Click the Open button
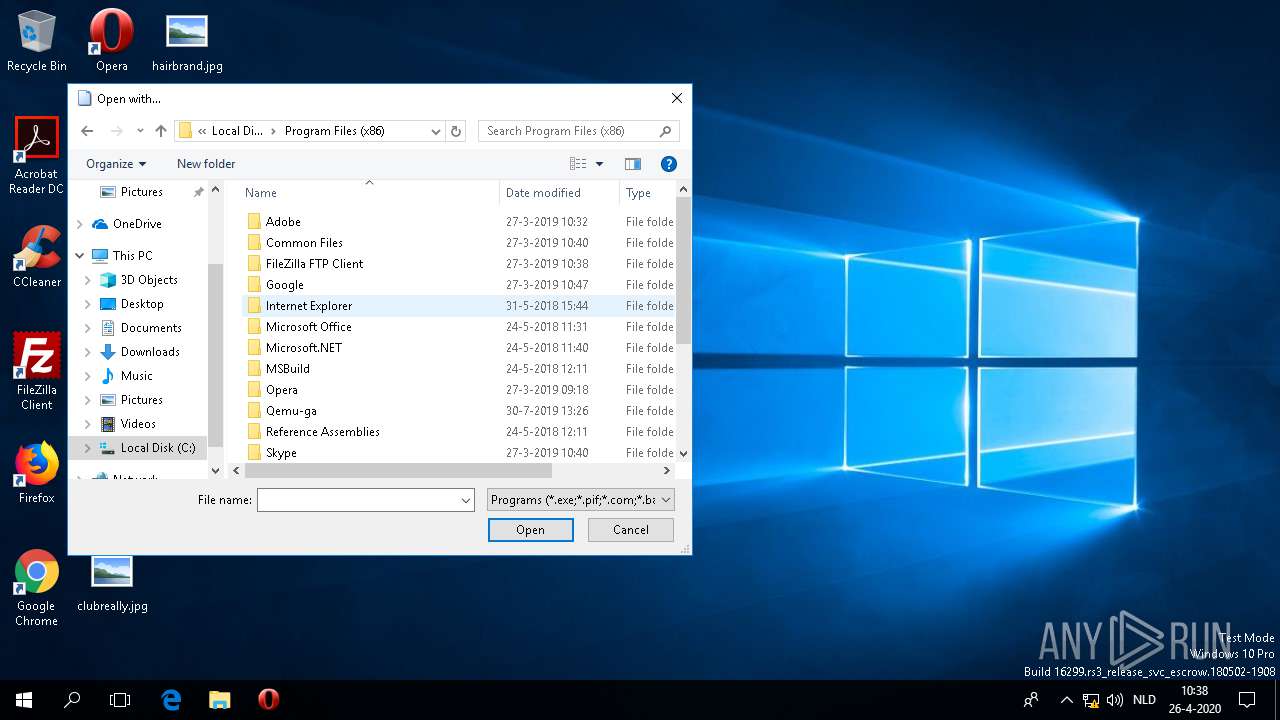The width and height of the screenshot is (1280, 720). click(530, 530)
